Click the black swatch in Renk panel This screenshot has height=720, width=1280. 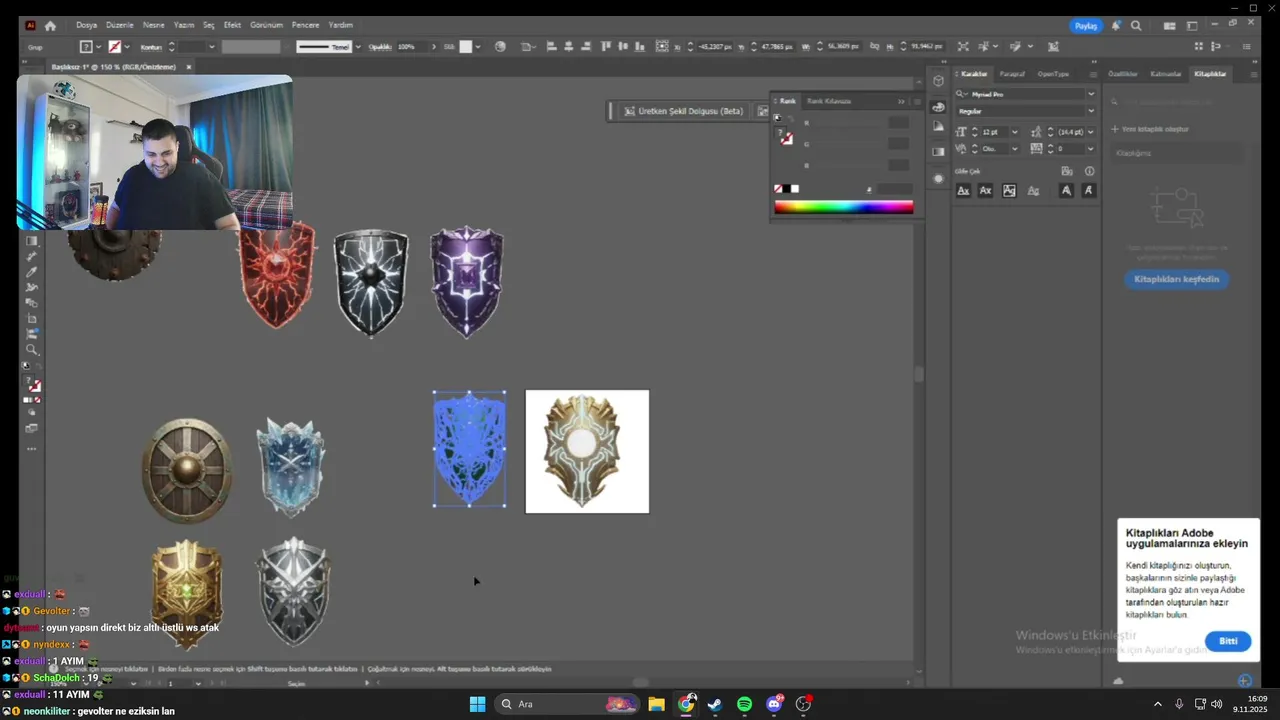click(787, 188)
